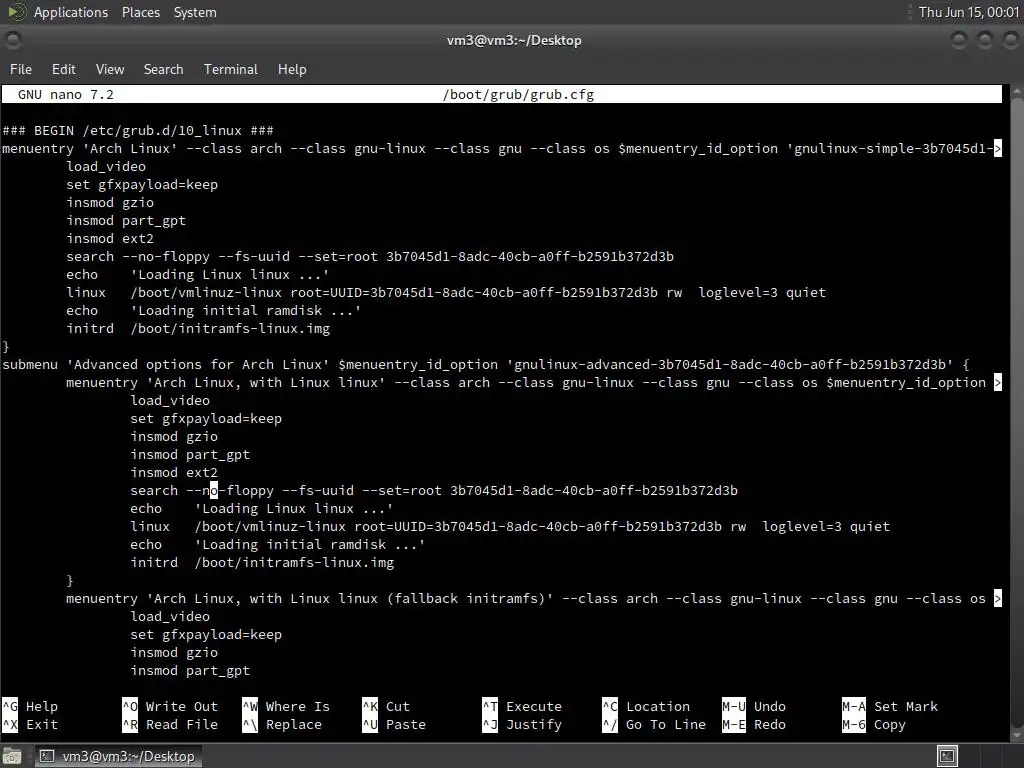This screenshot has width=1024, height=768.
Task: Click the workspace switcher icon in bottom panel
Action: pos(948,756)
